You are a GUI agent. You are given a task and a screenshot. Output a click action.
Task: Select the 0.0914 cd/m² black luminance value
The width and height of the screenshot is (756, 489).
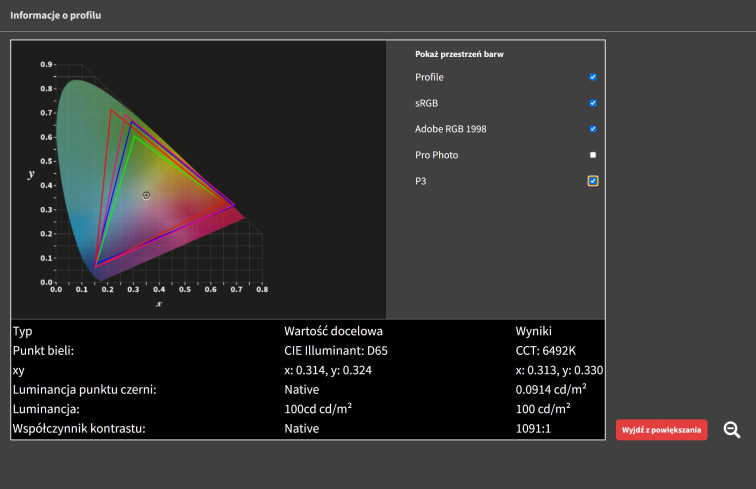coord(551,390)
